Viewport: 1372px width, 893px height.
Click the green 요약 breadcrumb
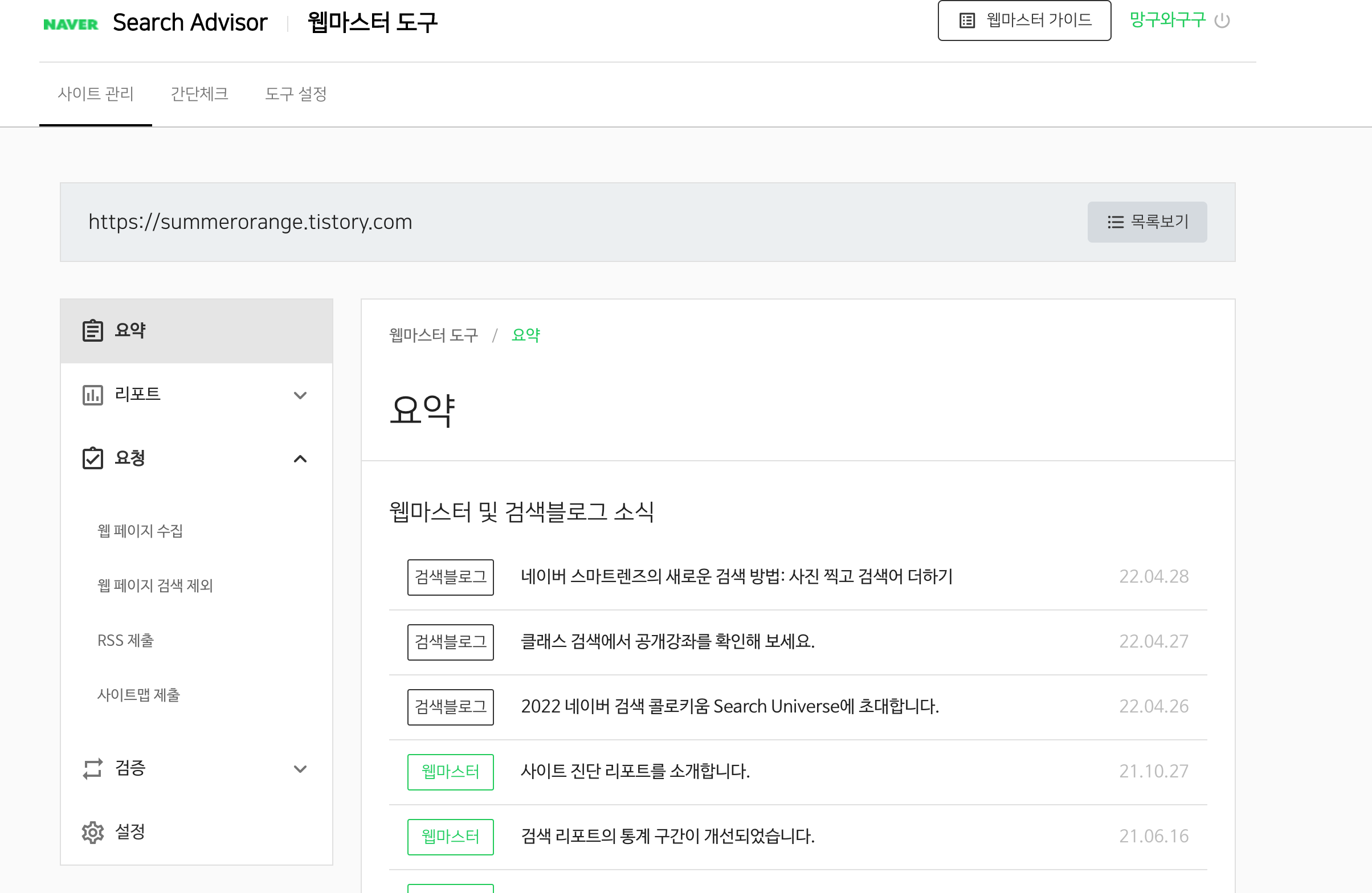(x=526, y=335)
